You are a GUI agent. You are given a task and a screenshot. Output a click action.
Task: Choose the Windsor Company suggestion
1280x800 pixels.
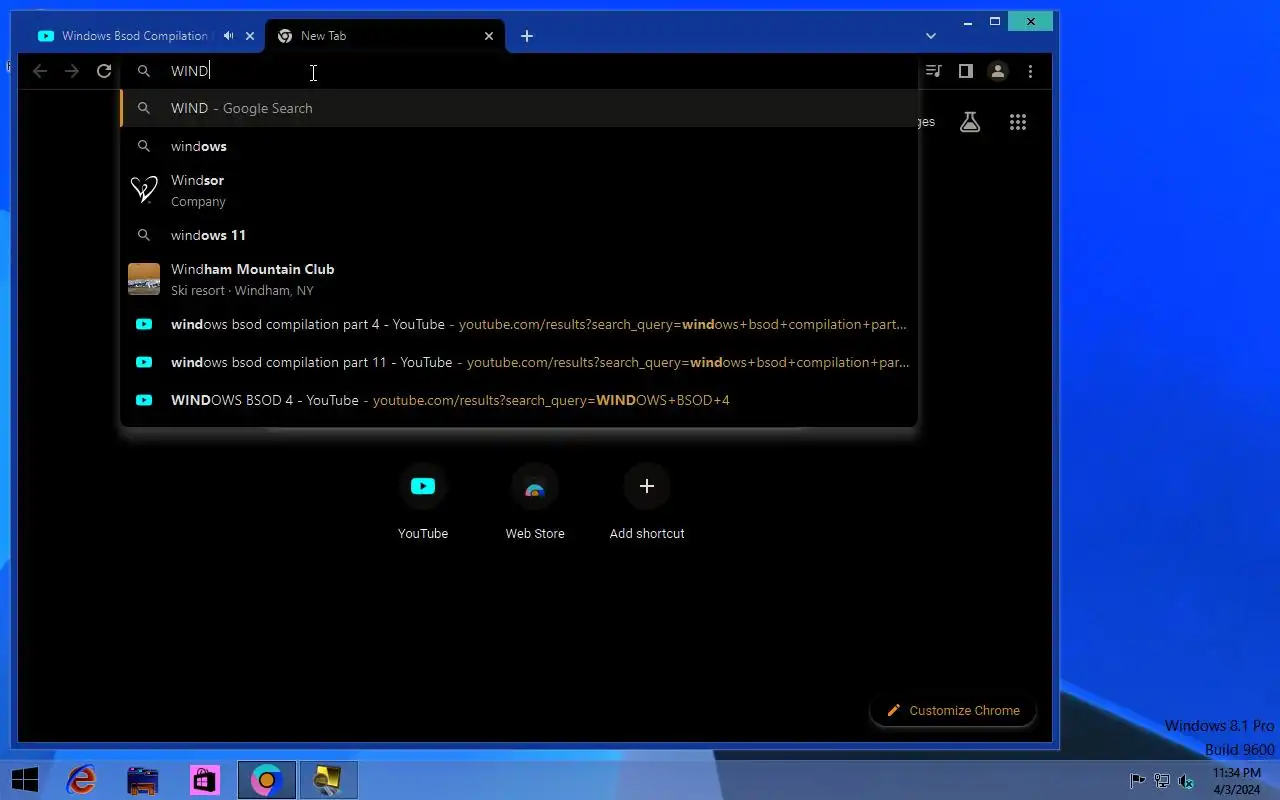(519, 190)
